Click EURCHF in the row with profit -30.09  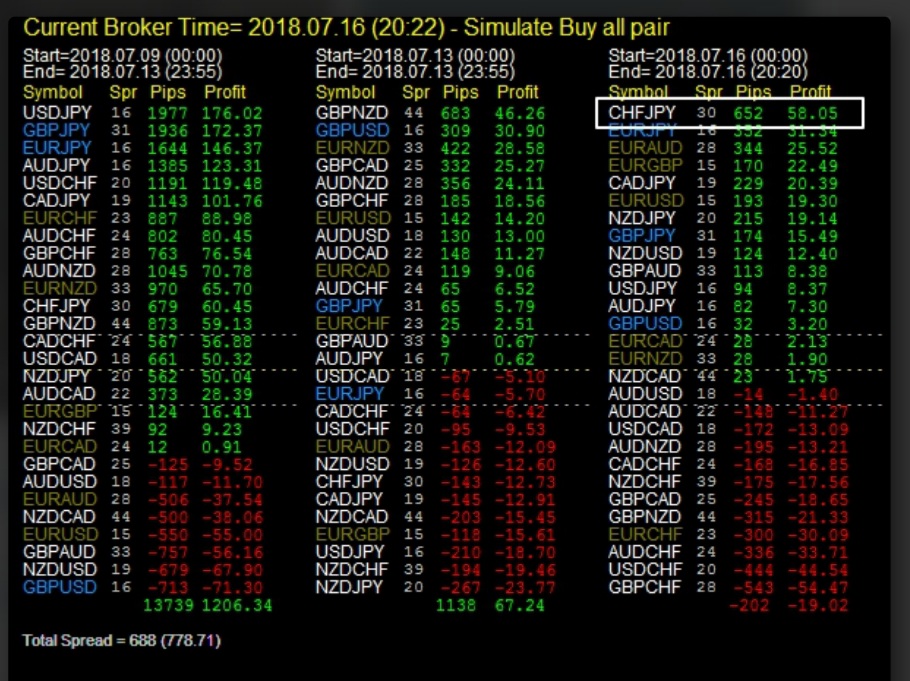645,535
